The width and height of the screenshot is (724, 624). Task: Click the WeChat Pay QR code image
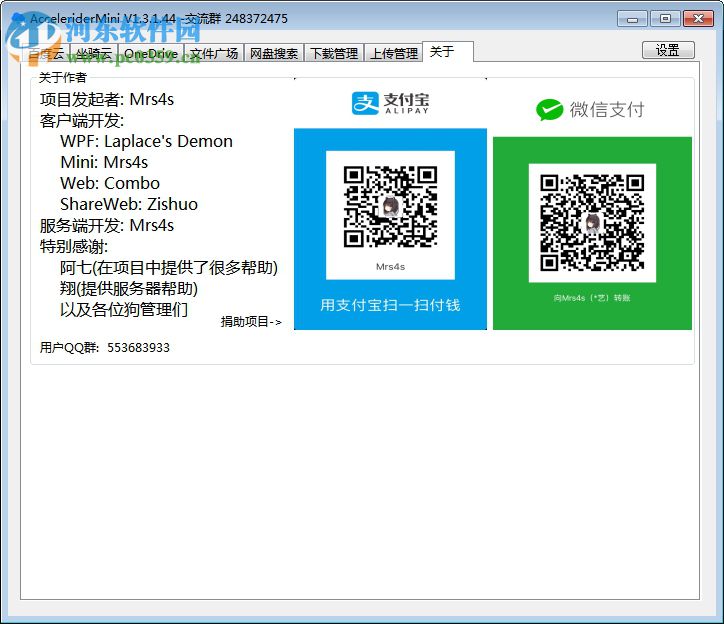592,222
